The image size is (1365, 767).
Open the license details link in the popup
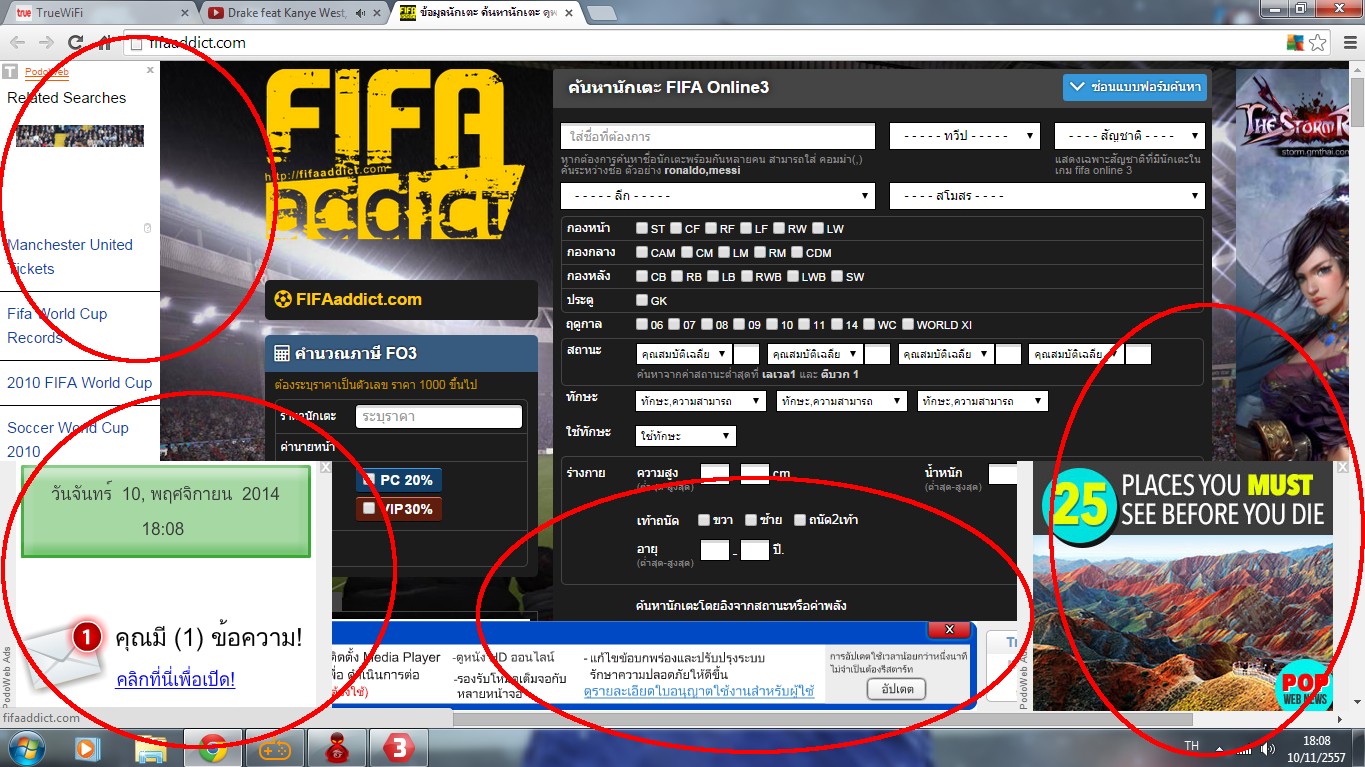coord(699,691)
